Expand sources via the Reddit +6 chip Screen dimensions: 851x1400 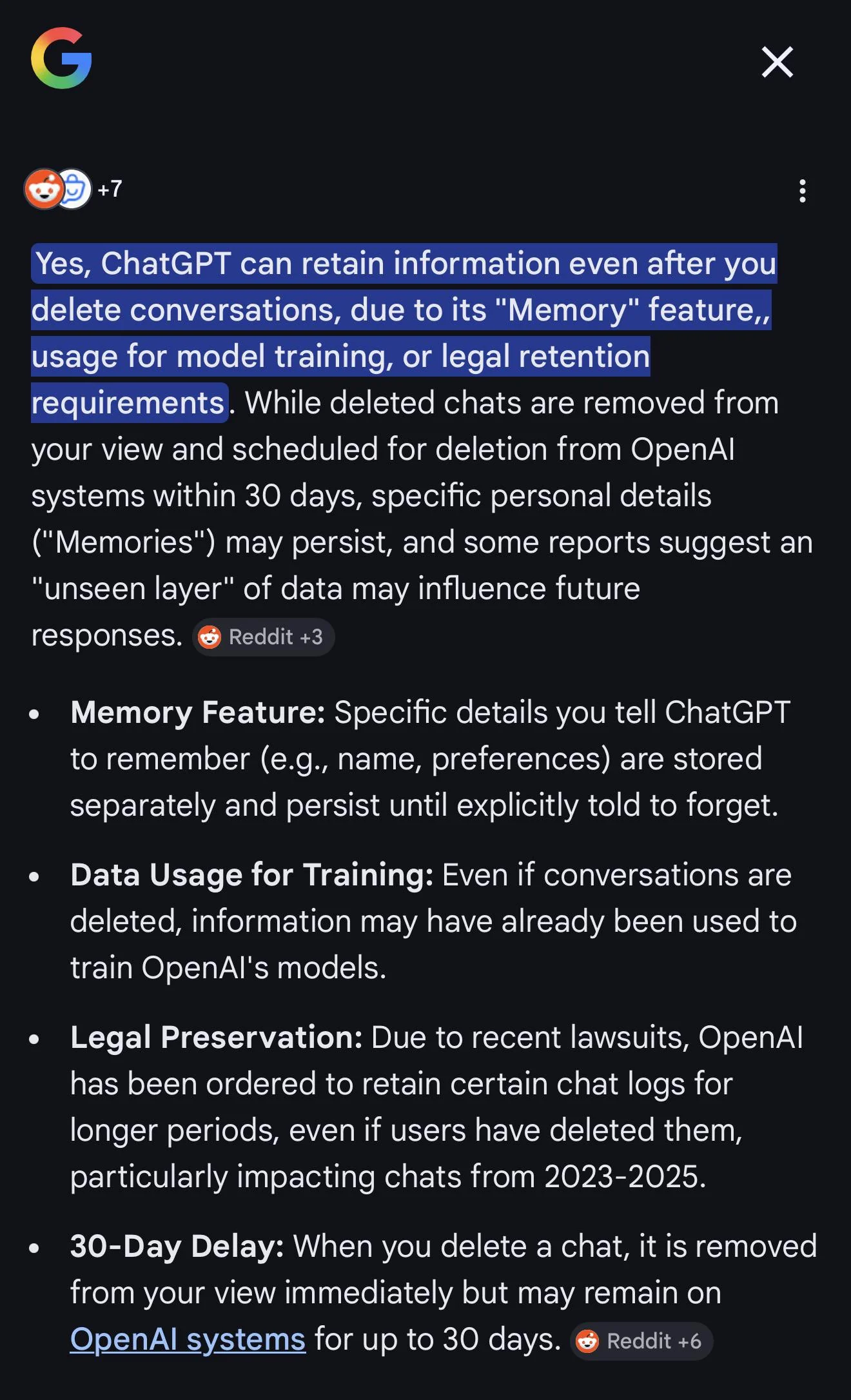point(641,1342)
